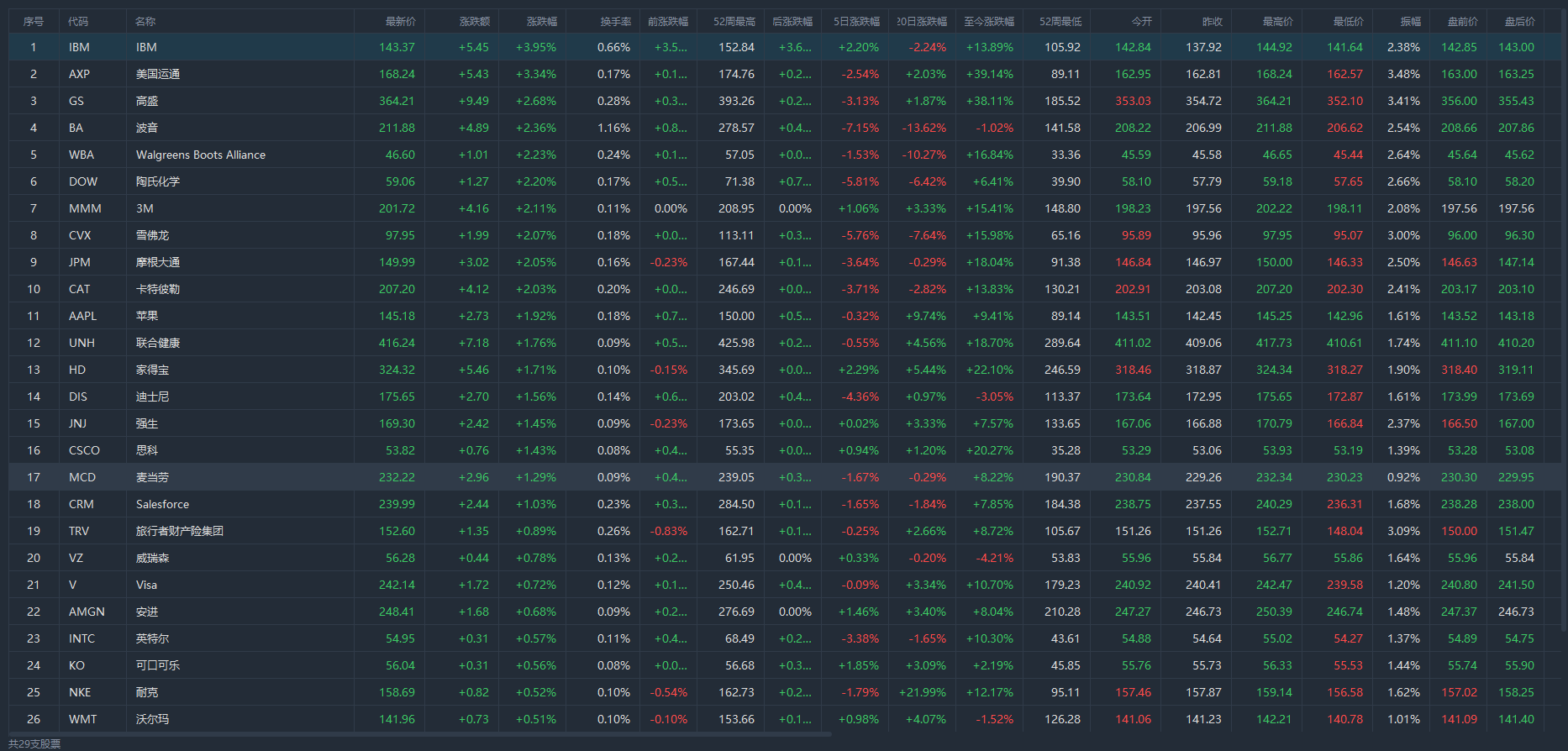Select the DOW row name 陶氏化学
Screen dimensions: 1568x751
pos(158,181)
